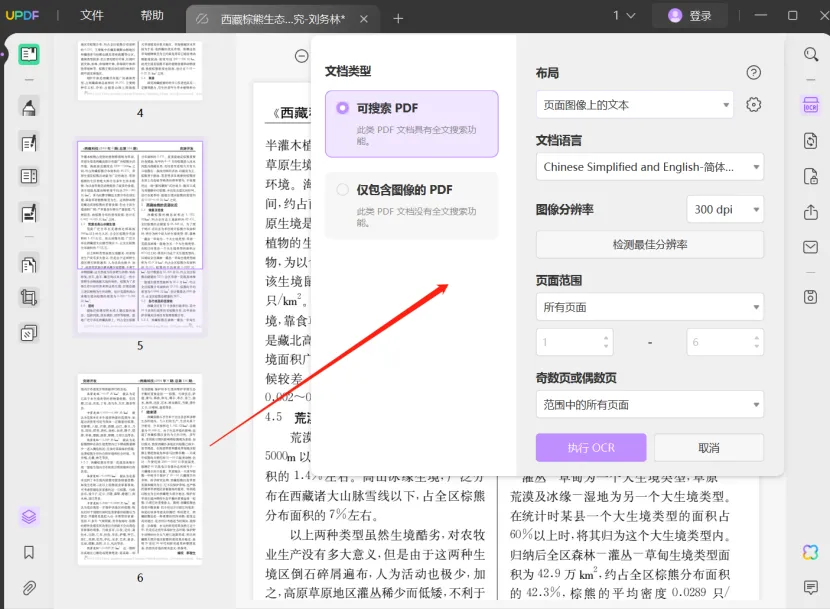Open the 页面范围 所有页面 dropdown

pos(649,307)
